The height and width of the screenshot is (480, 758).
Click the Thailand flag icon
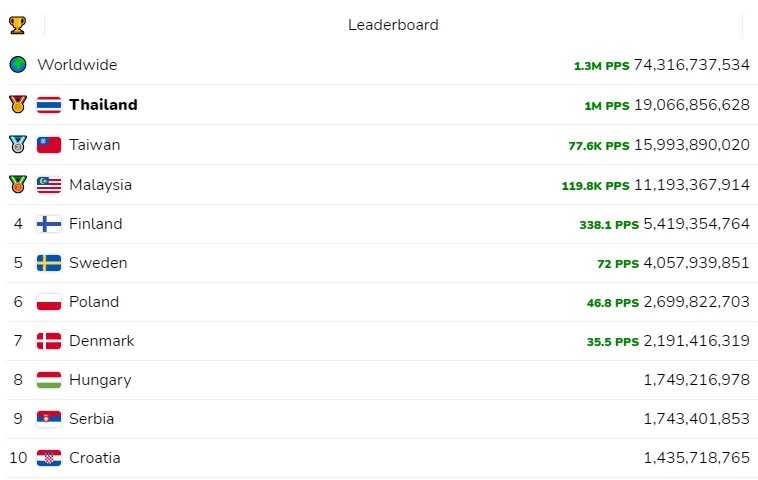pos(49,105)
